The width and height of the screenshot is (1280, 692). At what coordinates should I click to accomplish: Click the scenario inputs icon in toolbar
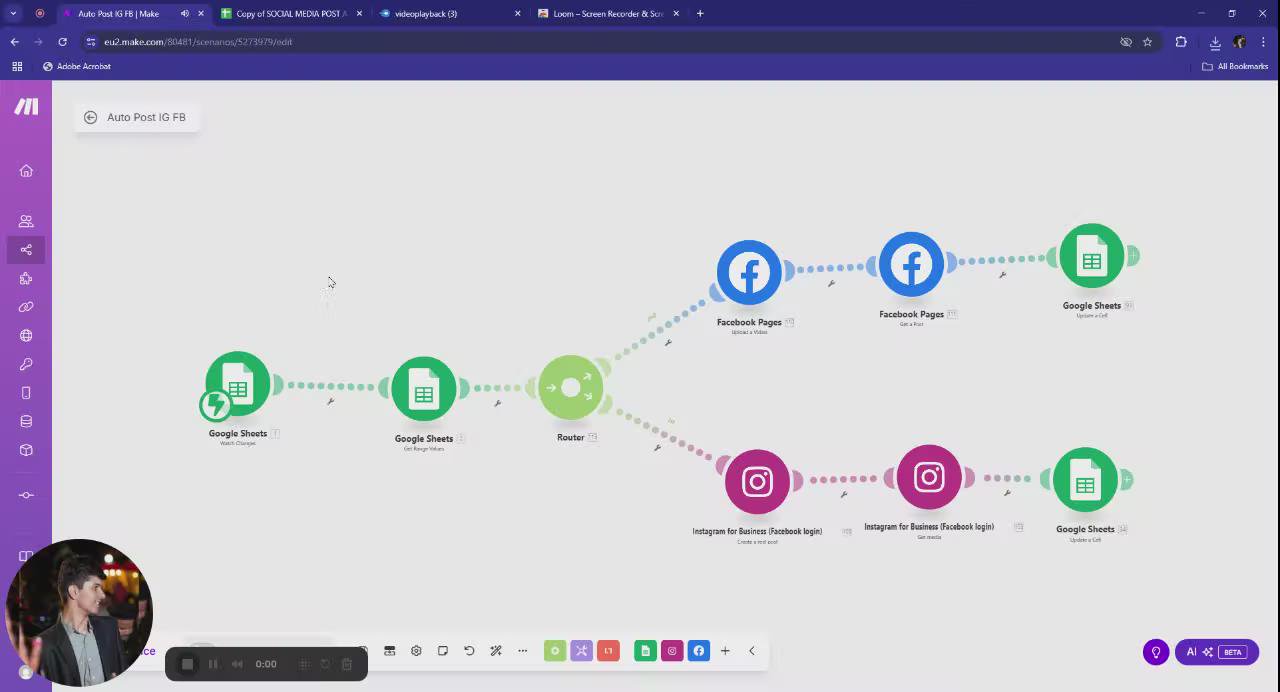click(x=390, y=651)
